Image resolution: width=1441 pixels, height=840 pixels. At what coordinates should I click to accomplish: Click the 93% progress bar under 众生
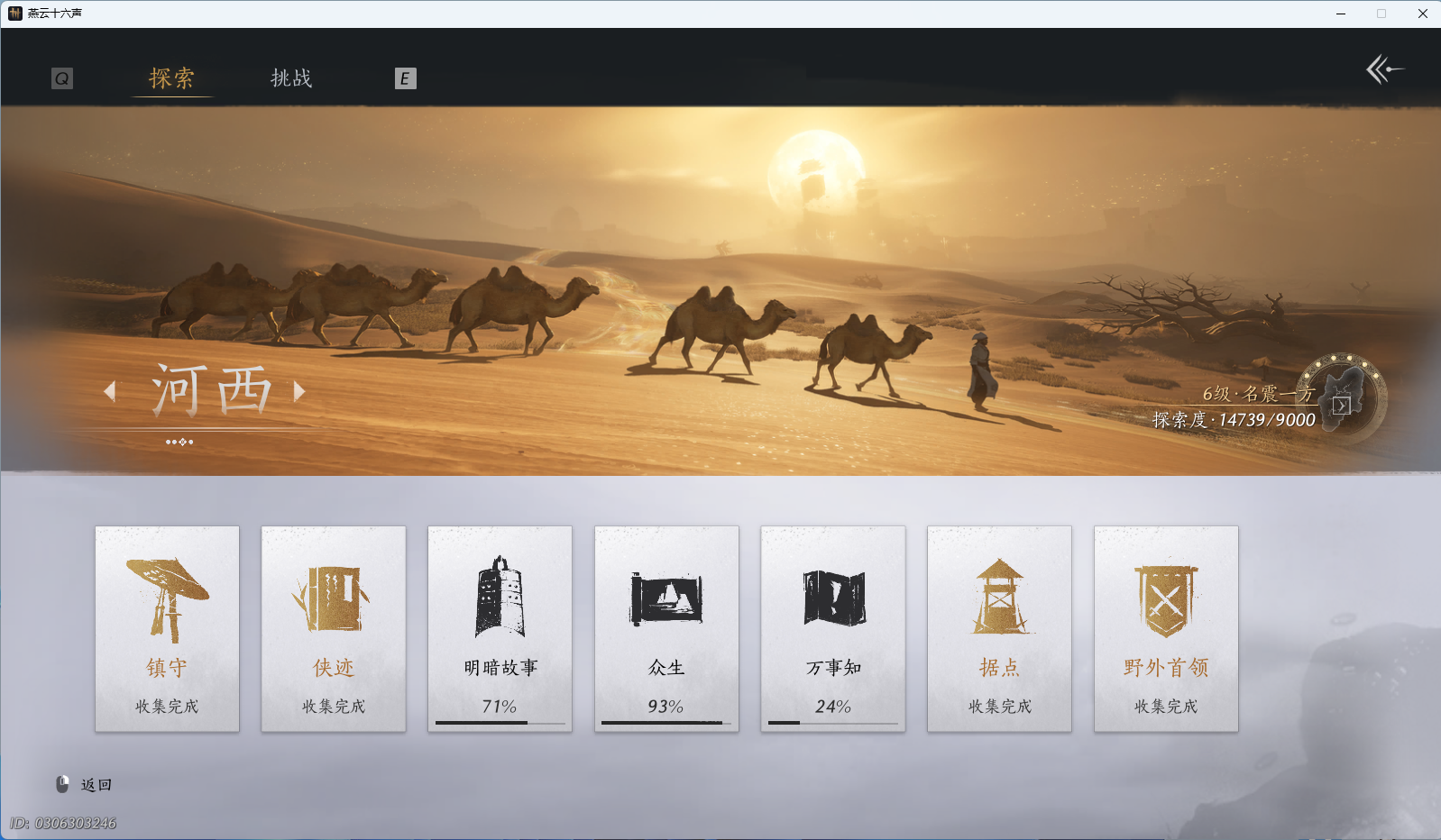pyautogui.click(x=666, y=723)
